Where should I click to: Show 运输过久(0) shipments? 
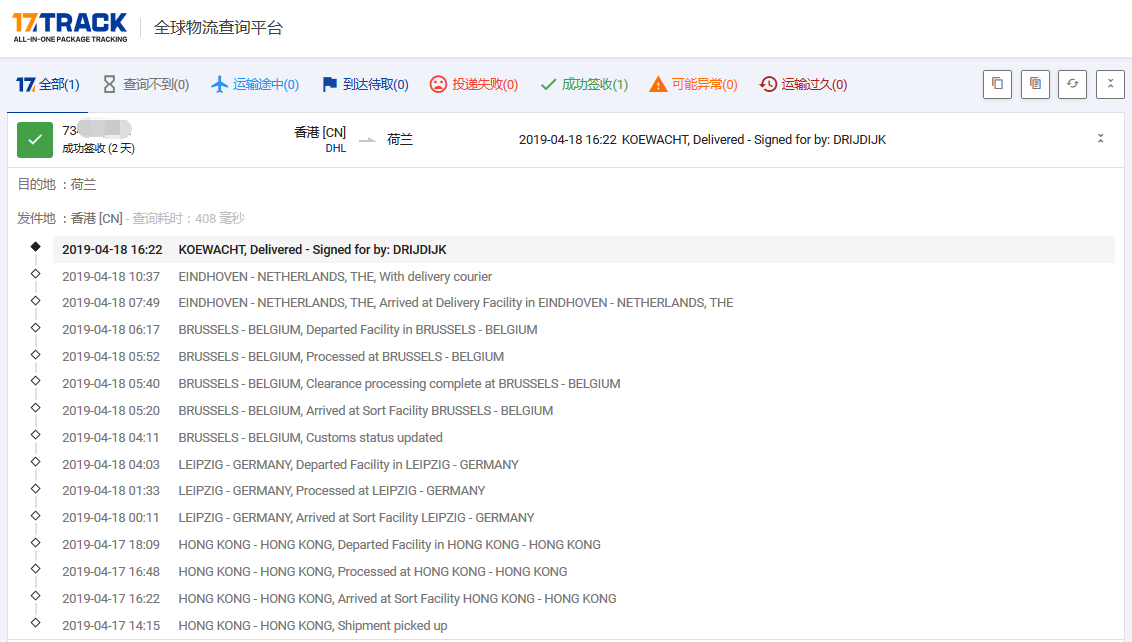coord(803,85)
